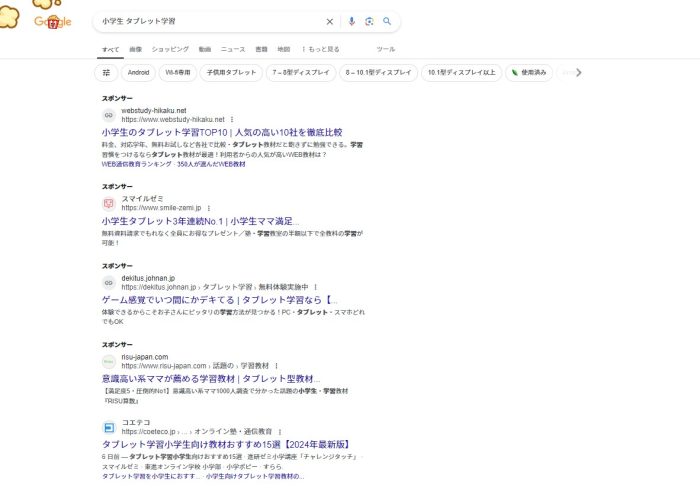Select the 使用済み filter chip

(x=529, y=72)
